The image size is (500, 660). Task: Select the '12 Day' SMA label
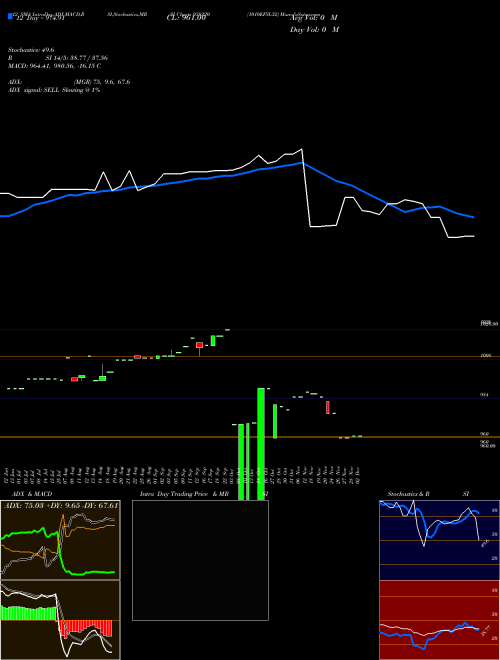point(39,18)
